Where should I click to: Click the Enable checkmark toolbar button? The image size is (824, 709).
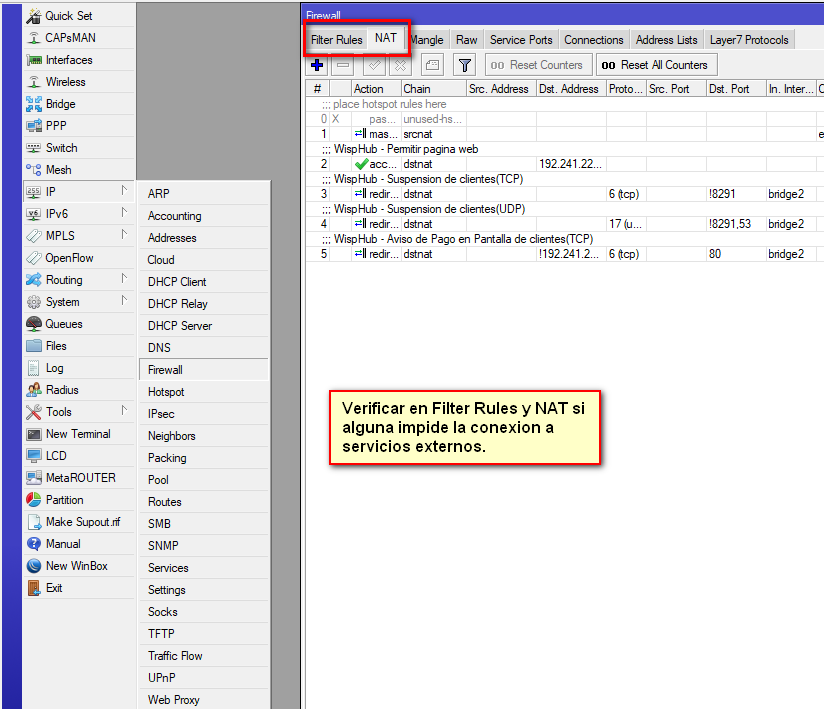[373, 65]
